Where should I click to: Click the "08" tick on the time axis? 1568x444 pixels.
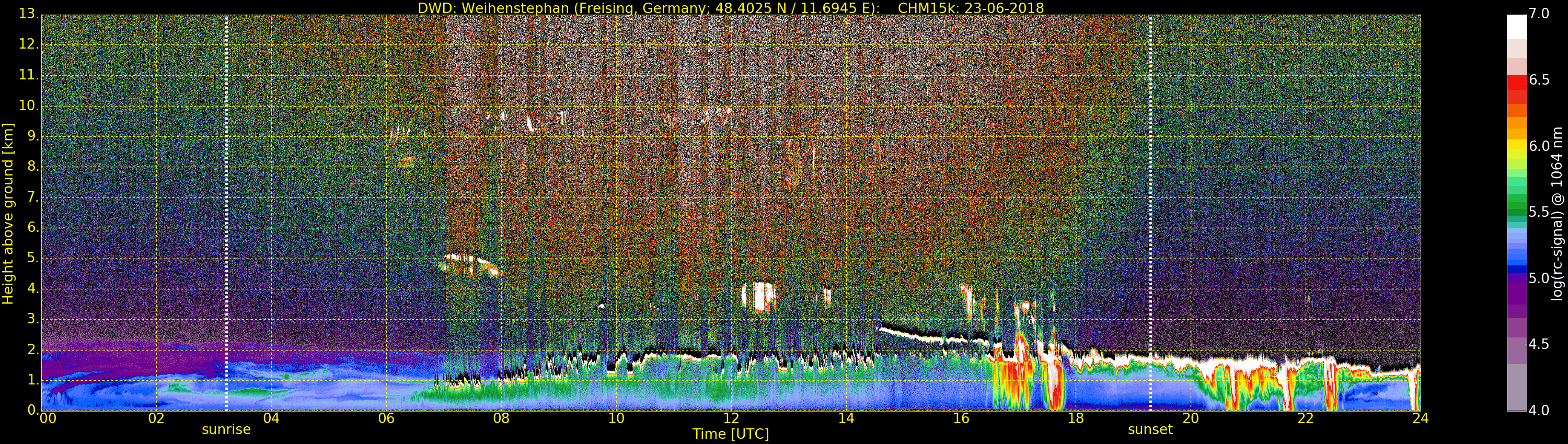click(501, 418)
